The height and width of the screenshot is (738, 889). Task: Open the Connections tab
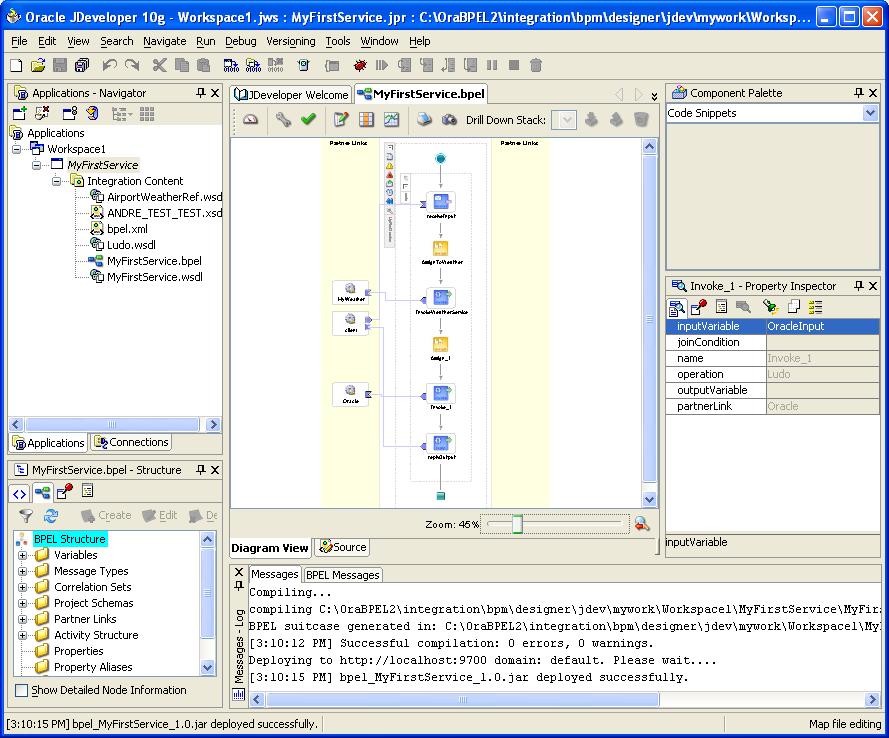(x=131, y=442)
